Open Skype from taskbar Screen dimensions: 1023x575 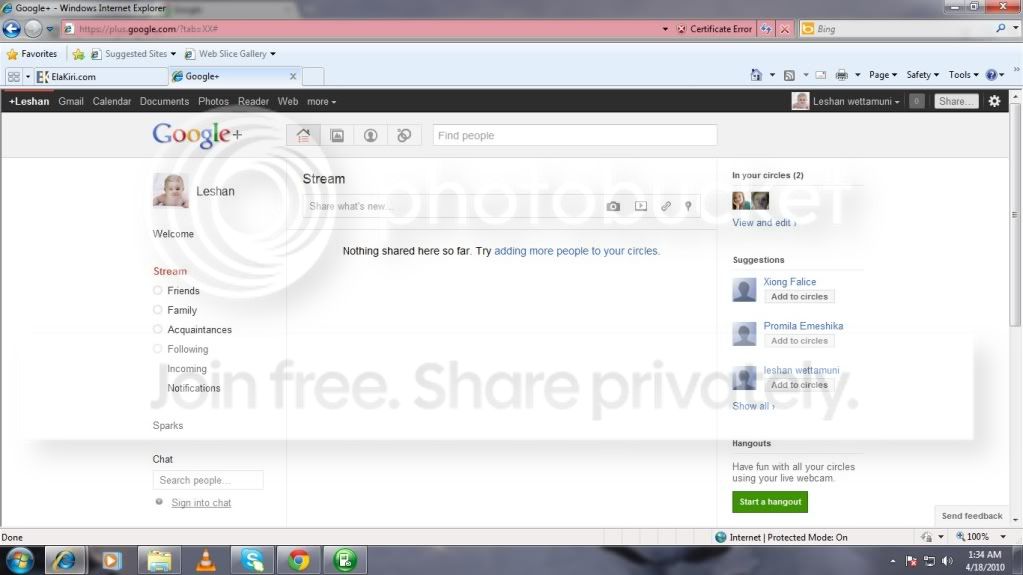(x=252, y=561)
